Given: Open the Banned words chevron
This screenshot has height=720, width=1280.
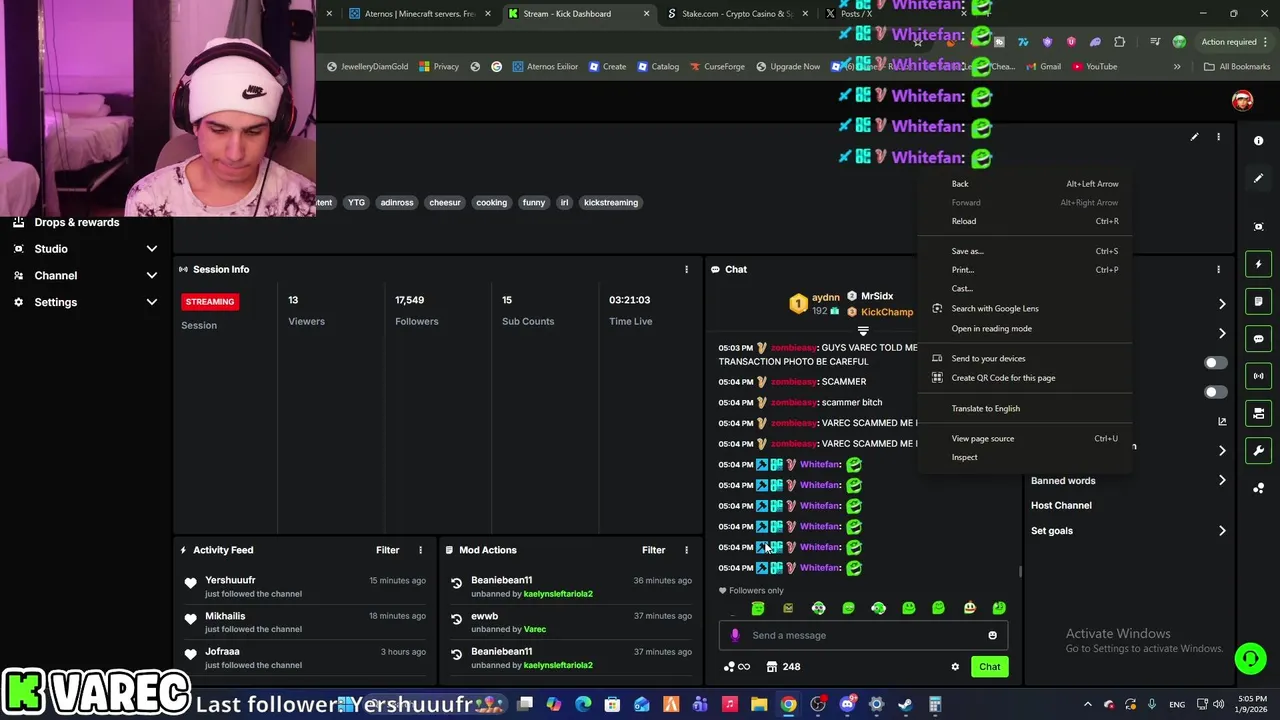Looking at the screenshot, I should [1222, 481].
